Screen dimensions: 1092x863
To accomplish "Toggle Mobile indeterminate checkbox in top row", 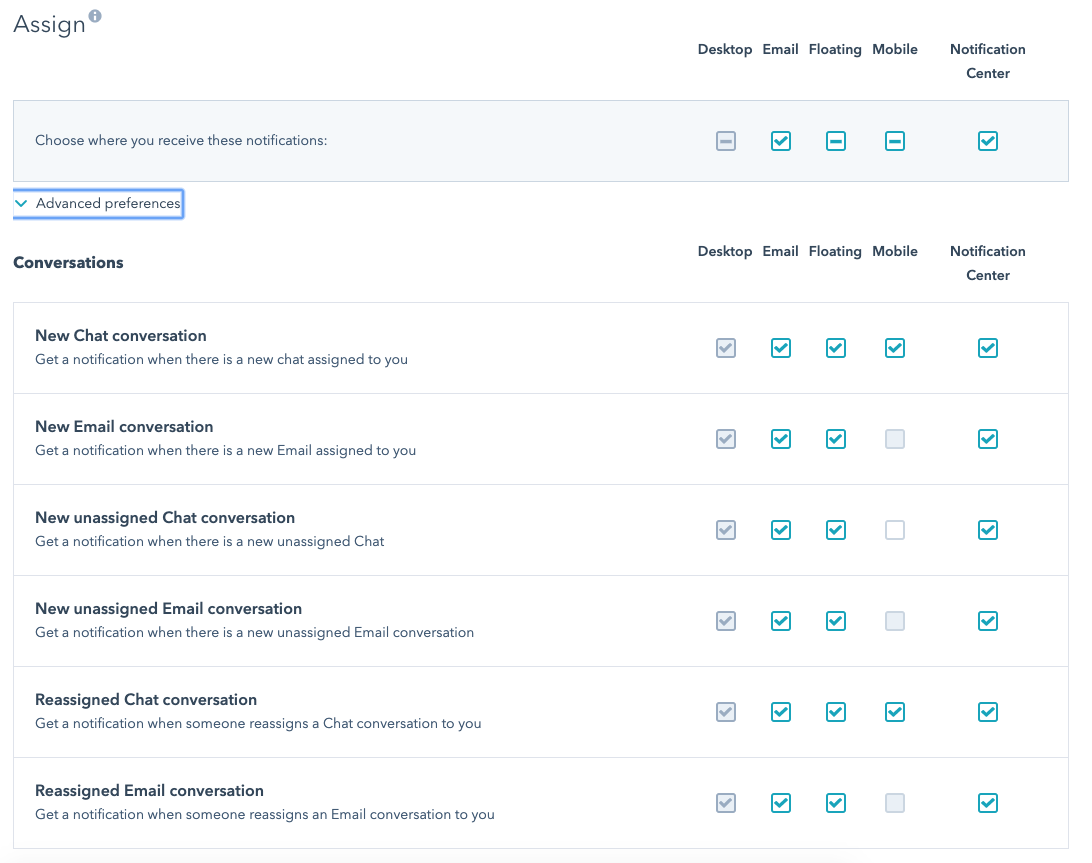I will tap(895, 141).
